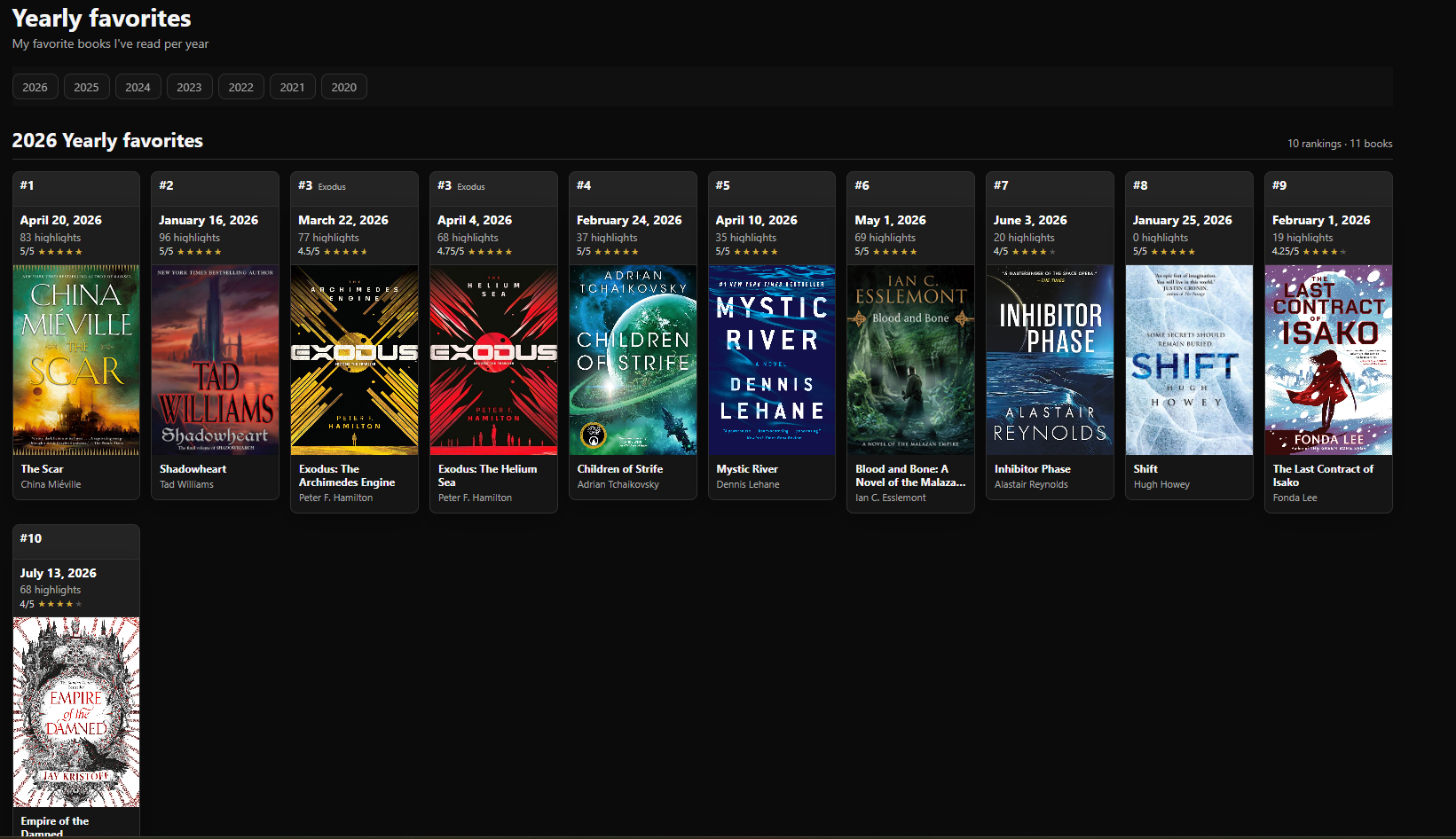This screenshot has height=839, width=1456.
Task: Click the author name Hugh Howey
Action: point(1161,484)
